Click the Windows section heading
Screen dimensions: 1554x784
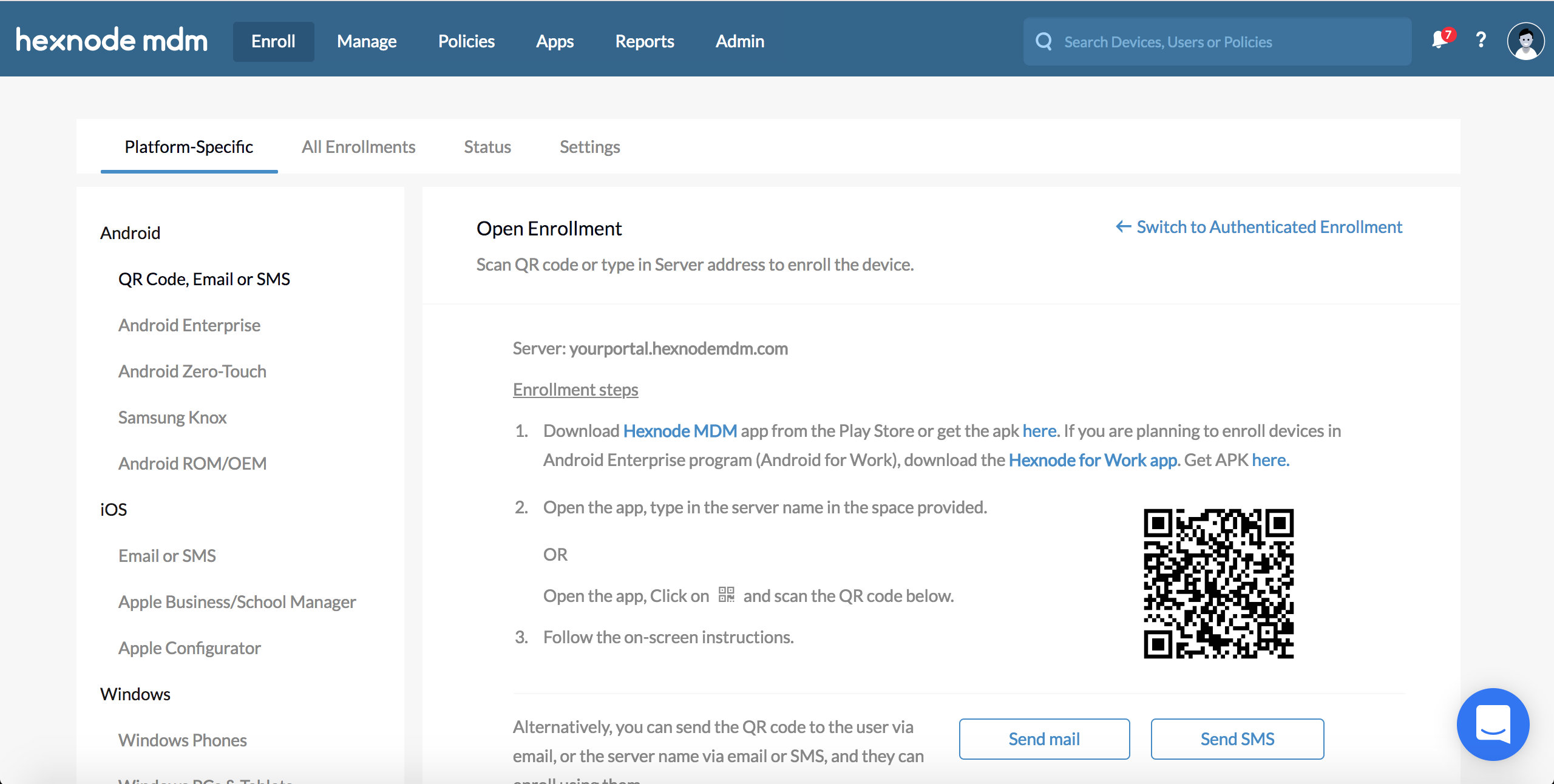[135, 694]
